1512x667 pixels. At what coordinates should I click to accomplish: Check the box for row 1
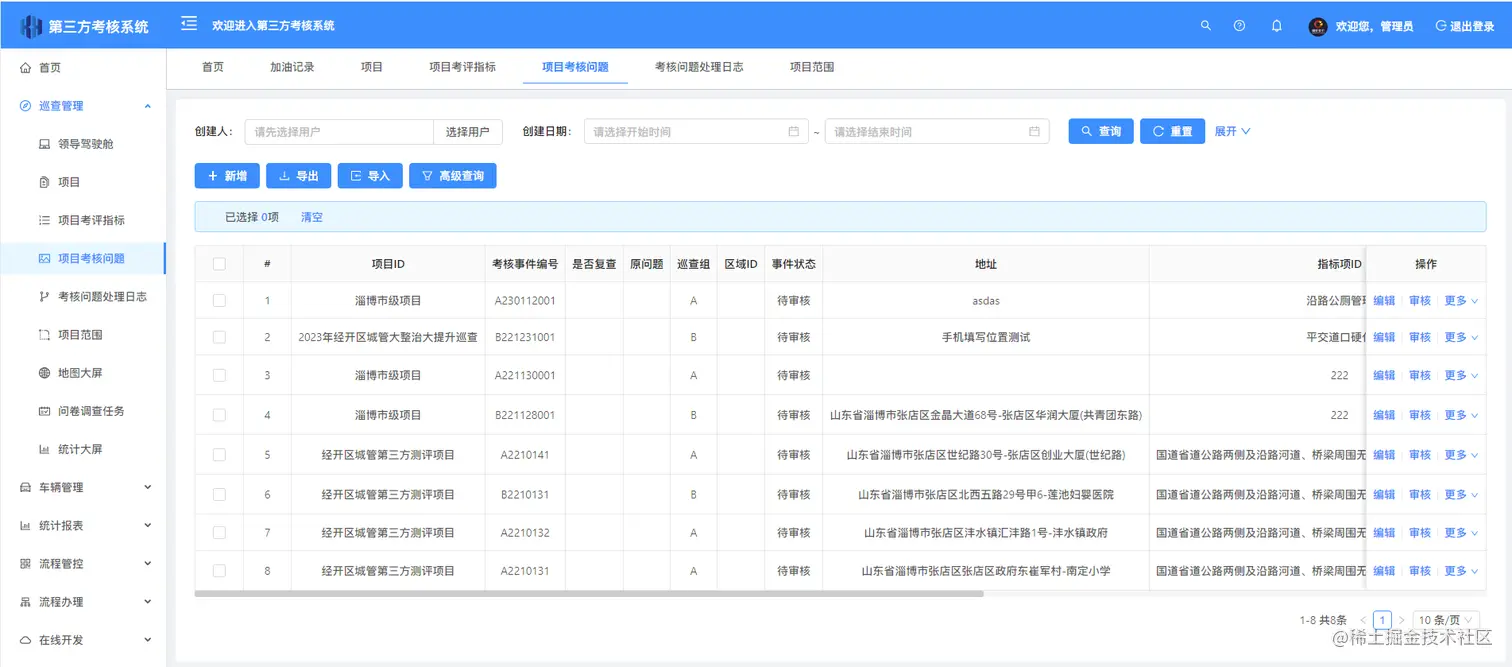pyautogui.click(x=219, y=300)
